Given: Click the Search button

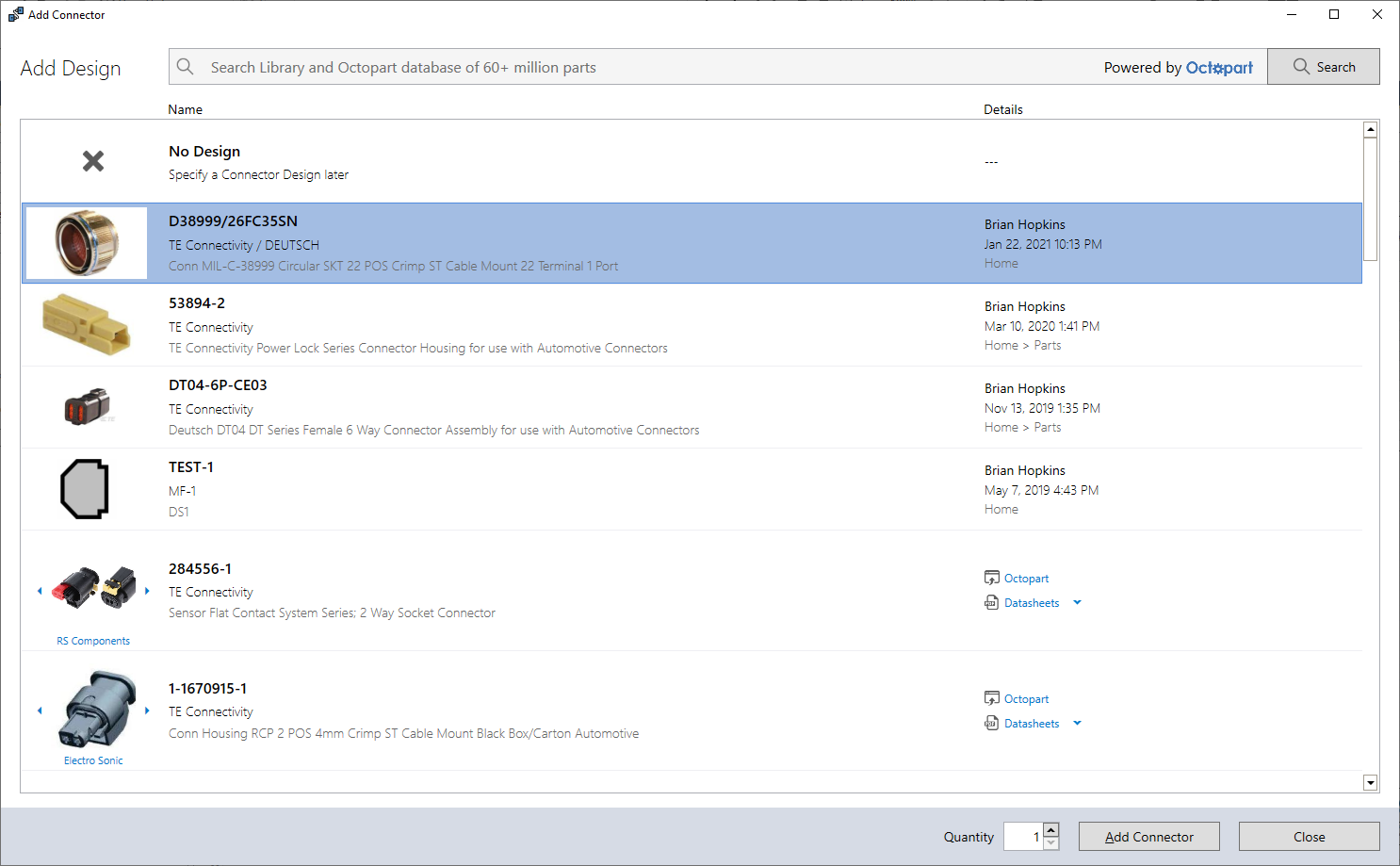Looking at the screenshot, I should click(1324, 67).
